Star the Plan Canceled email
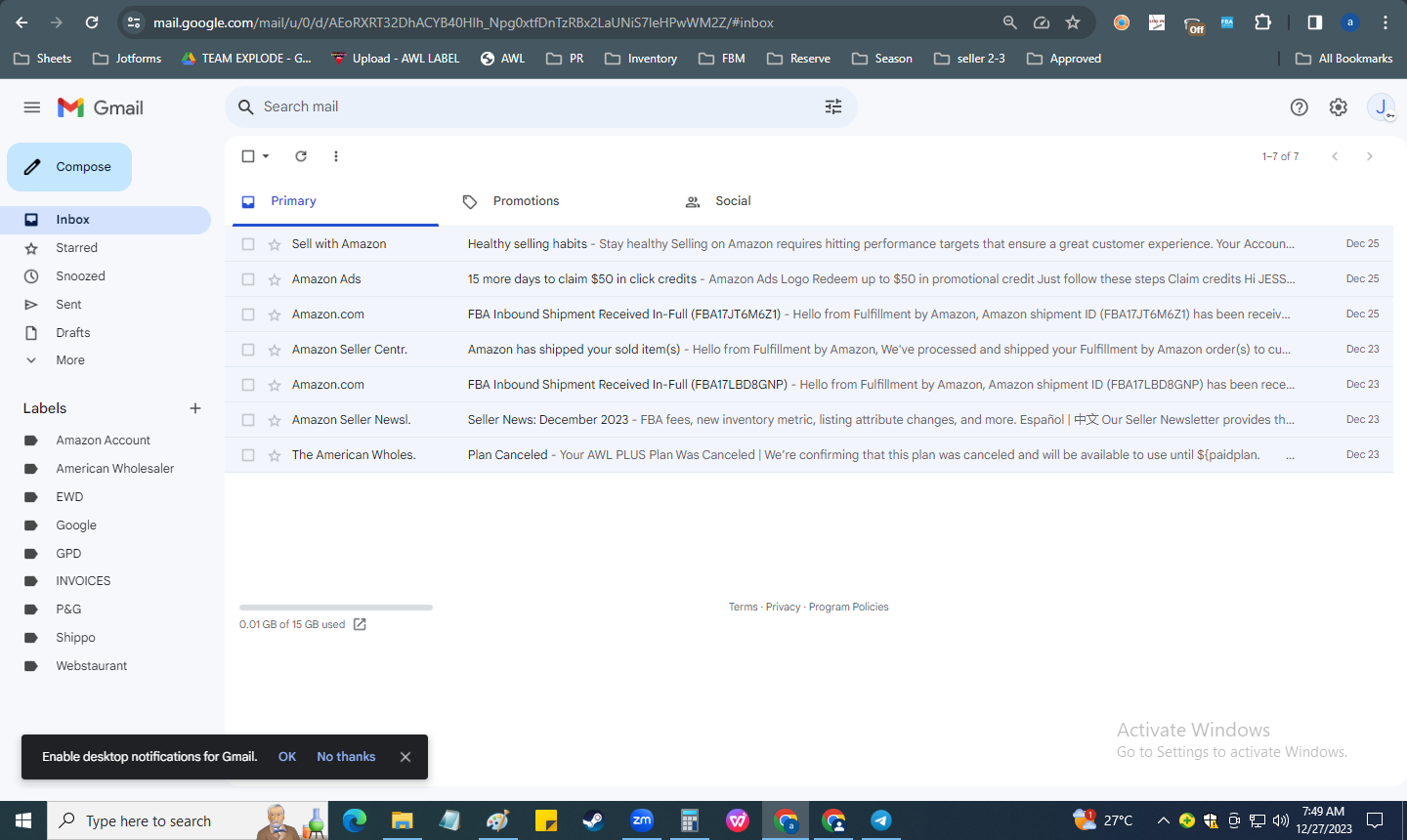This screenshot has height=840, width=1407. click(275, 455)
